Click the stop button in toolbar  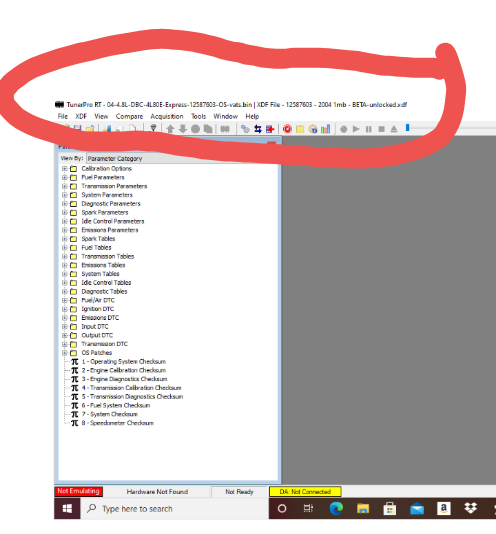click(x=382, y=129)
